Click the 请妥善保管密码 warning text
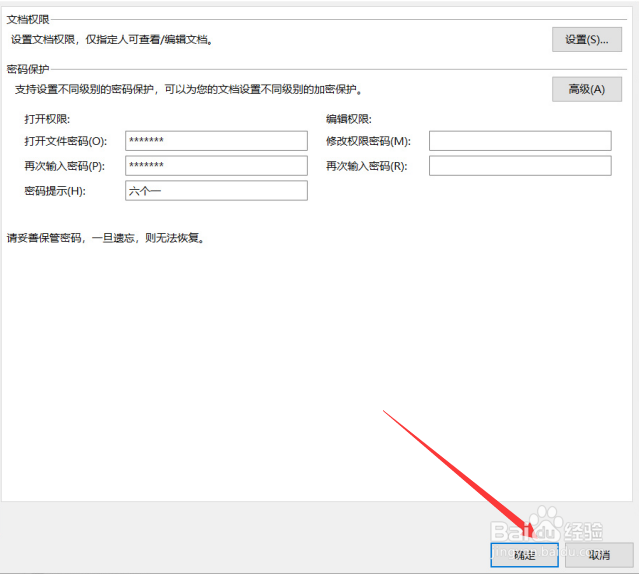The width and height of the screenshot is (639, 574). (106, 238)
